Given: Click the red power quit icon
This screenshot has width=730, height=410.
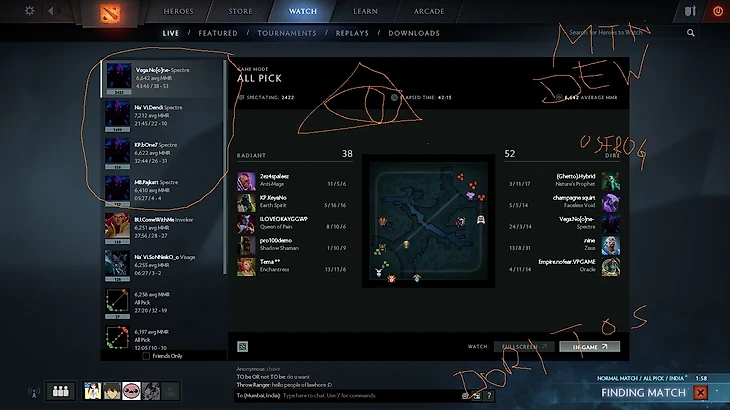Looking at the screenshot, I should (718, 11).
